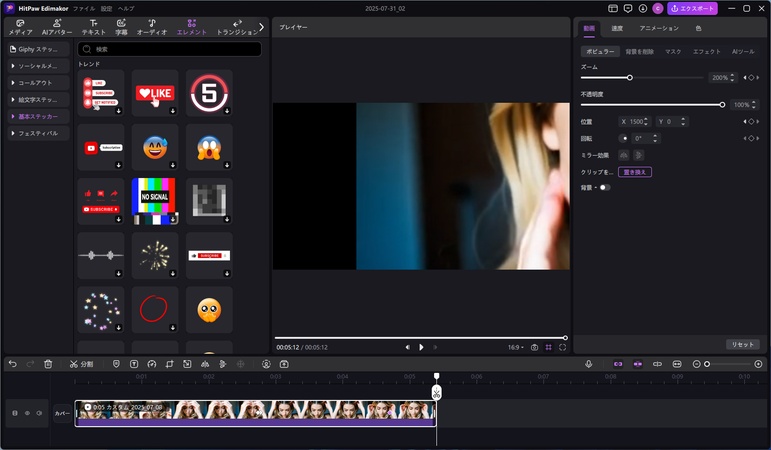Toggle the purple grid guides in the player
Image resolution: width=771 pixels, height=450 pixels.
click(548, 347)
